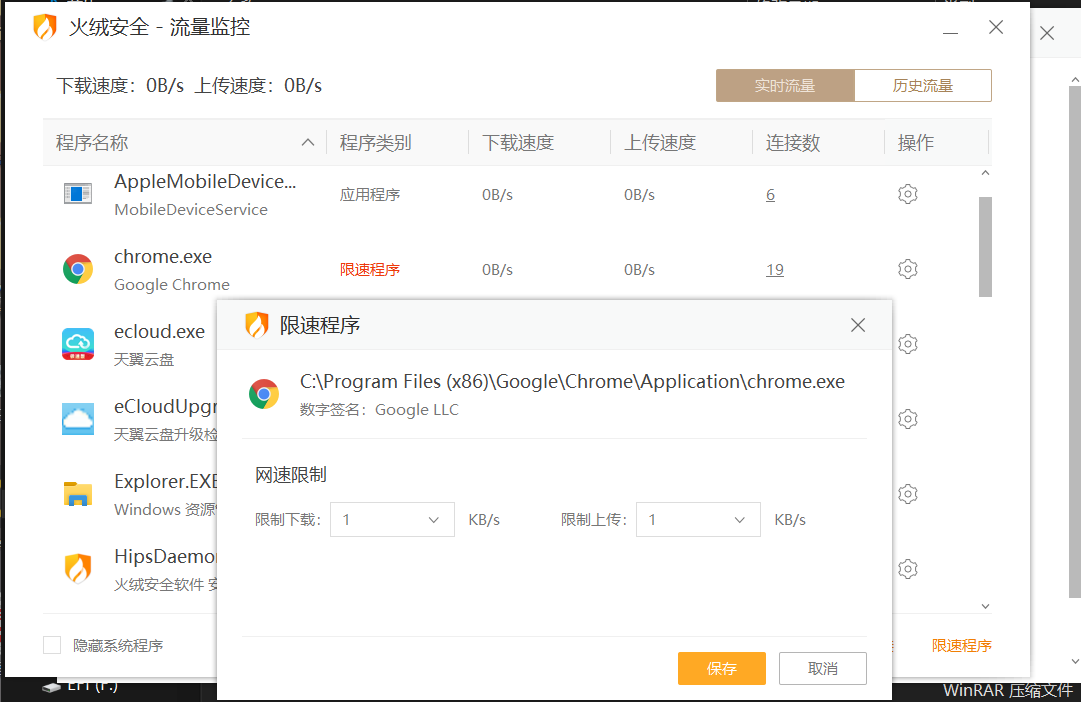Click the gear icon for chrome.exe row
This screenshot has width=1081, height=702.
(x=907, y=269)
